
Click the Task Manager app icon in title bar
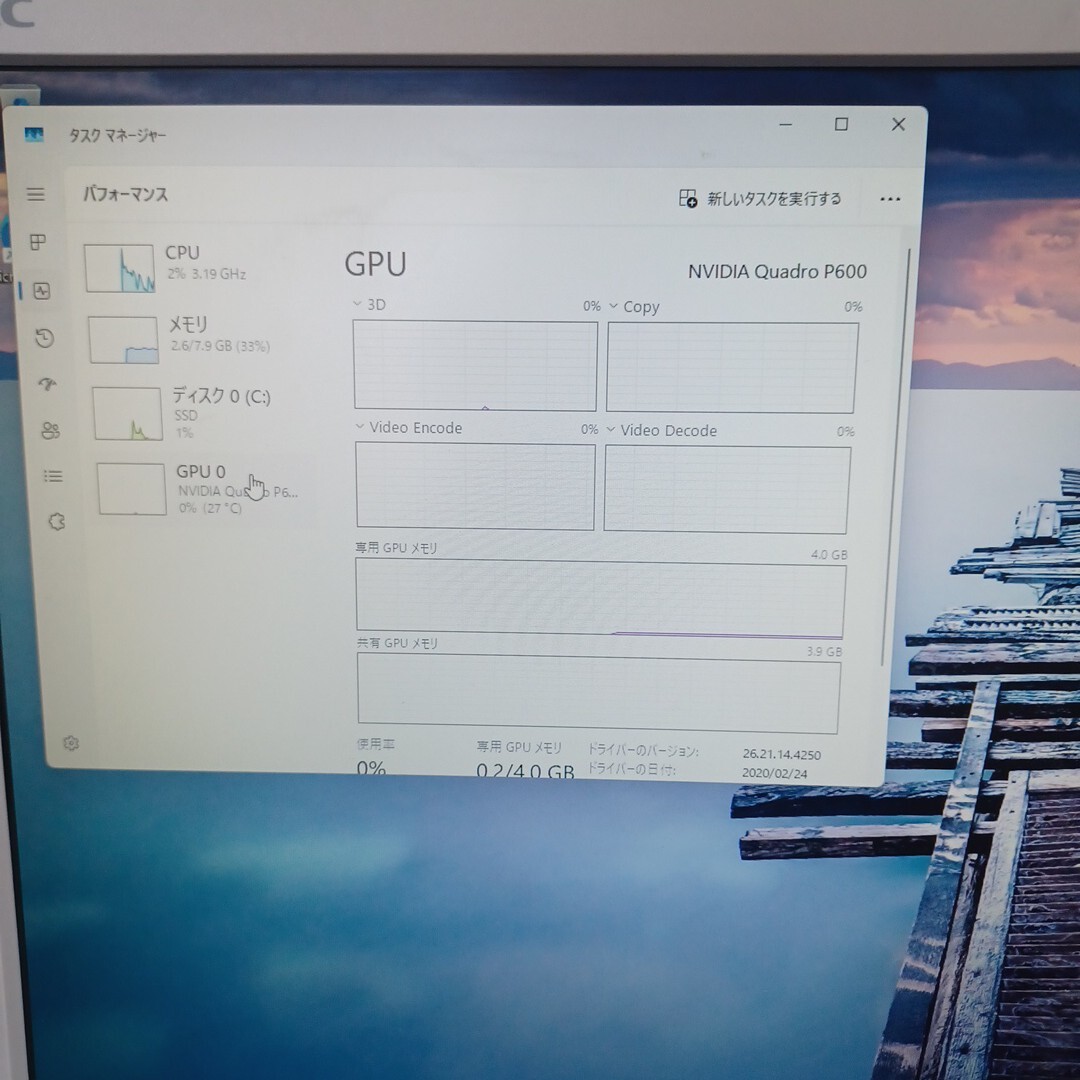(x=33, y=134)
